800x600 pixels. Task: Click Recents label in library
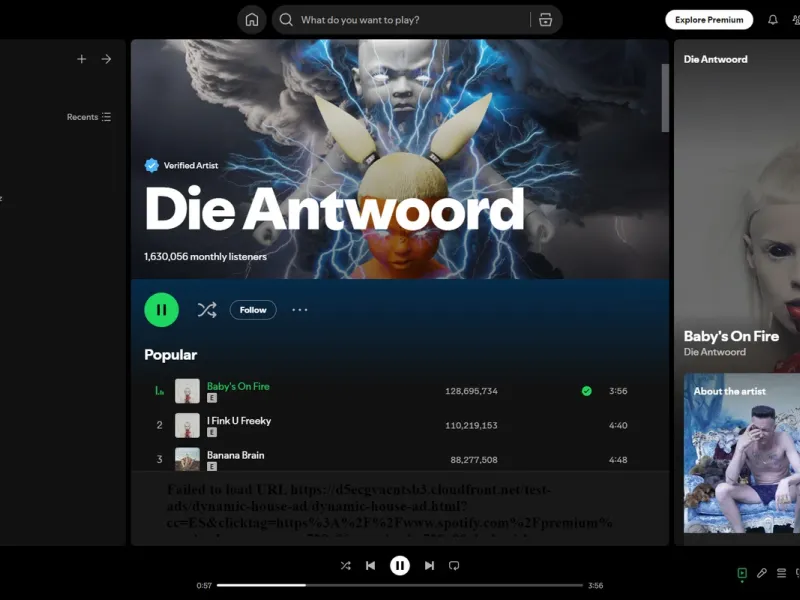tap(82, 117)
